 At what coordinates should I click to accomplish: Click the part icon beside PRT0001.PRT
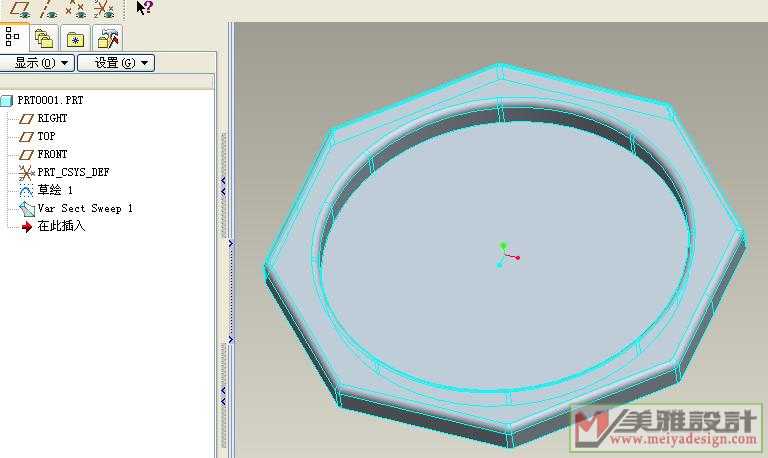pos(6,100)
